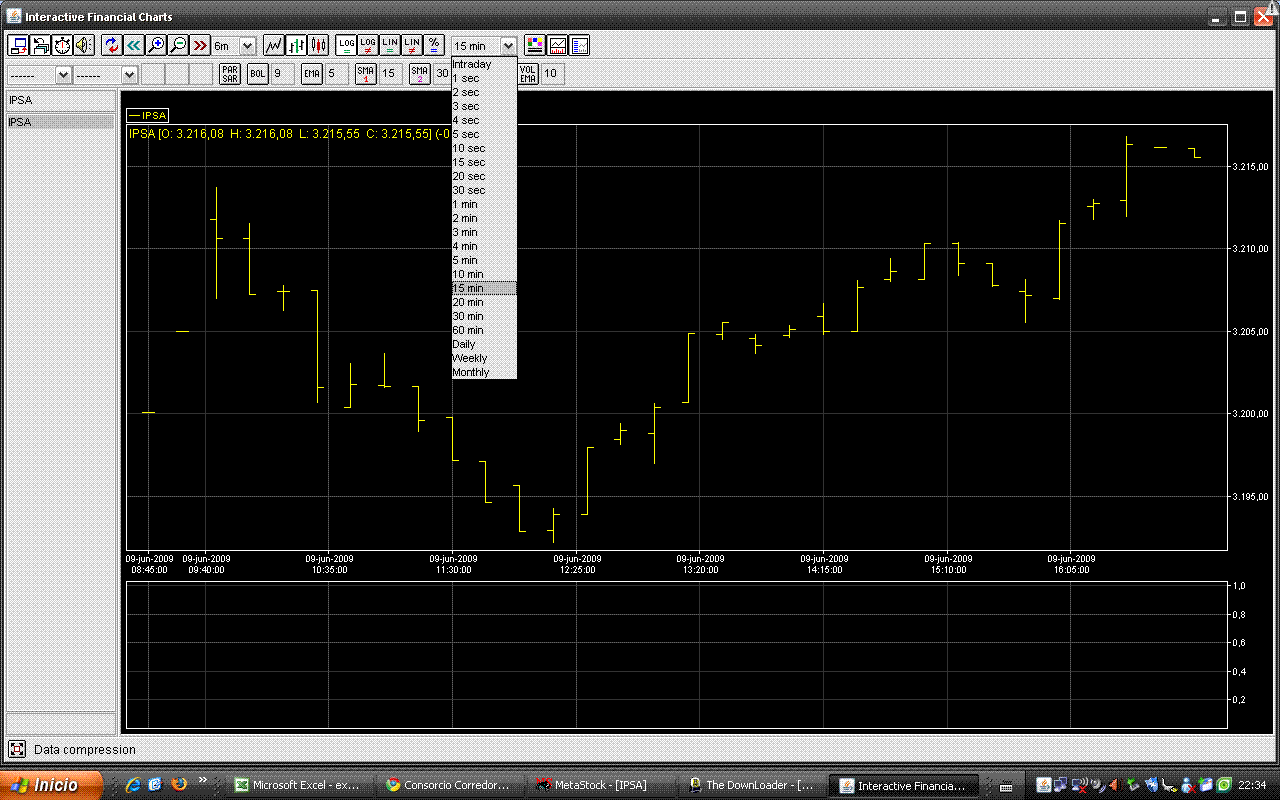Screen dimensions: 1280x800
Task: Switch to candlestick chart style
Action: [319, 45]
